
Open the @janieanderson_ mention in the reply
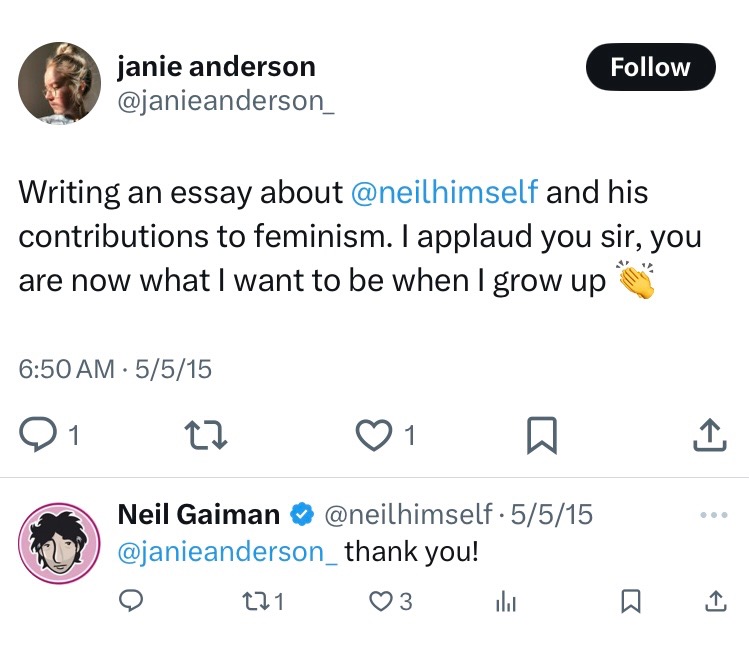[x=228, y=551]
